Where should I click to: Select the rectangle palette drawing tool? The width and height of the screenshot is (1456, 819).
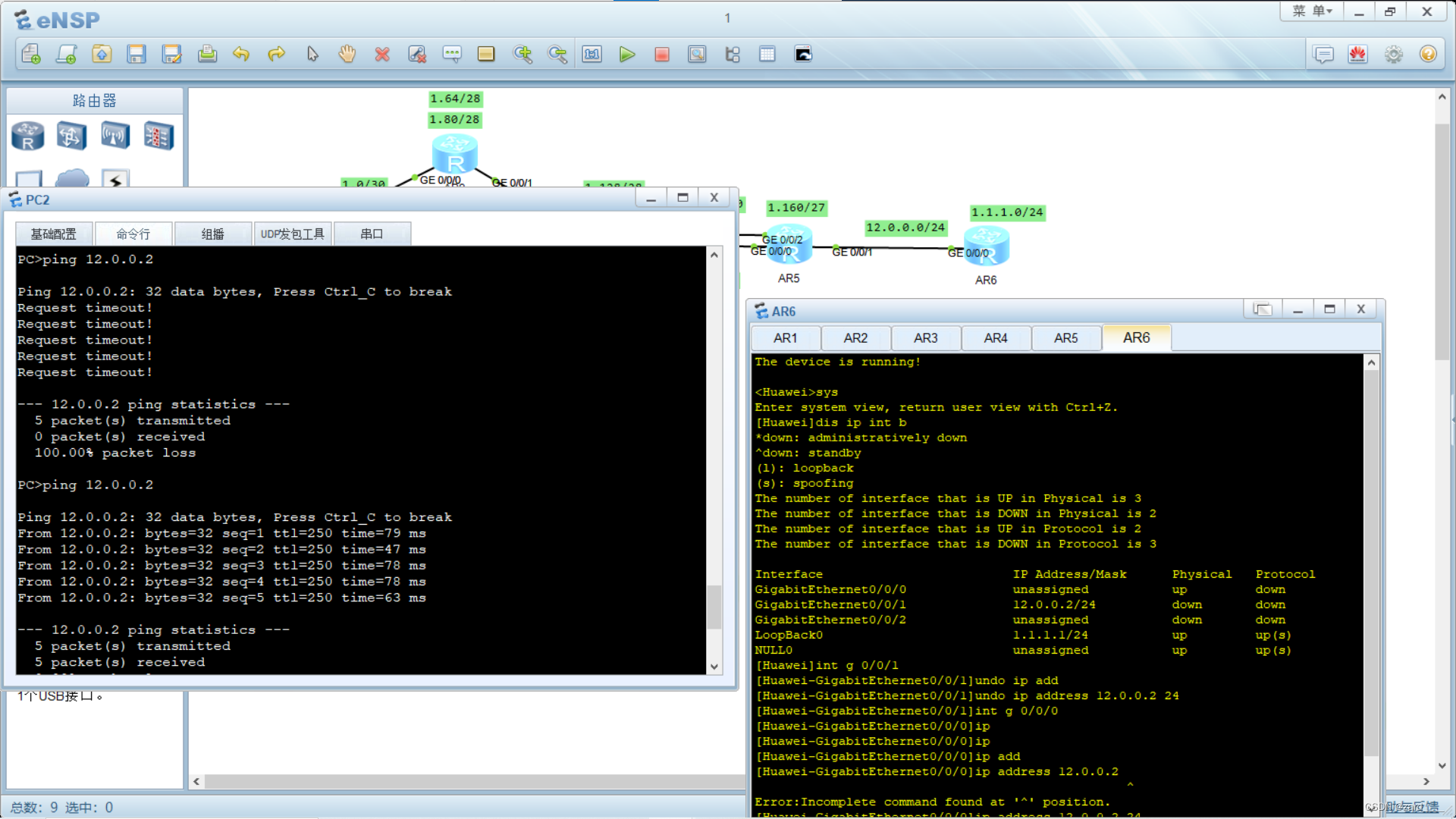click(x=486, y=54)
